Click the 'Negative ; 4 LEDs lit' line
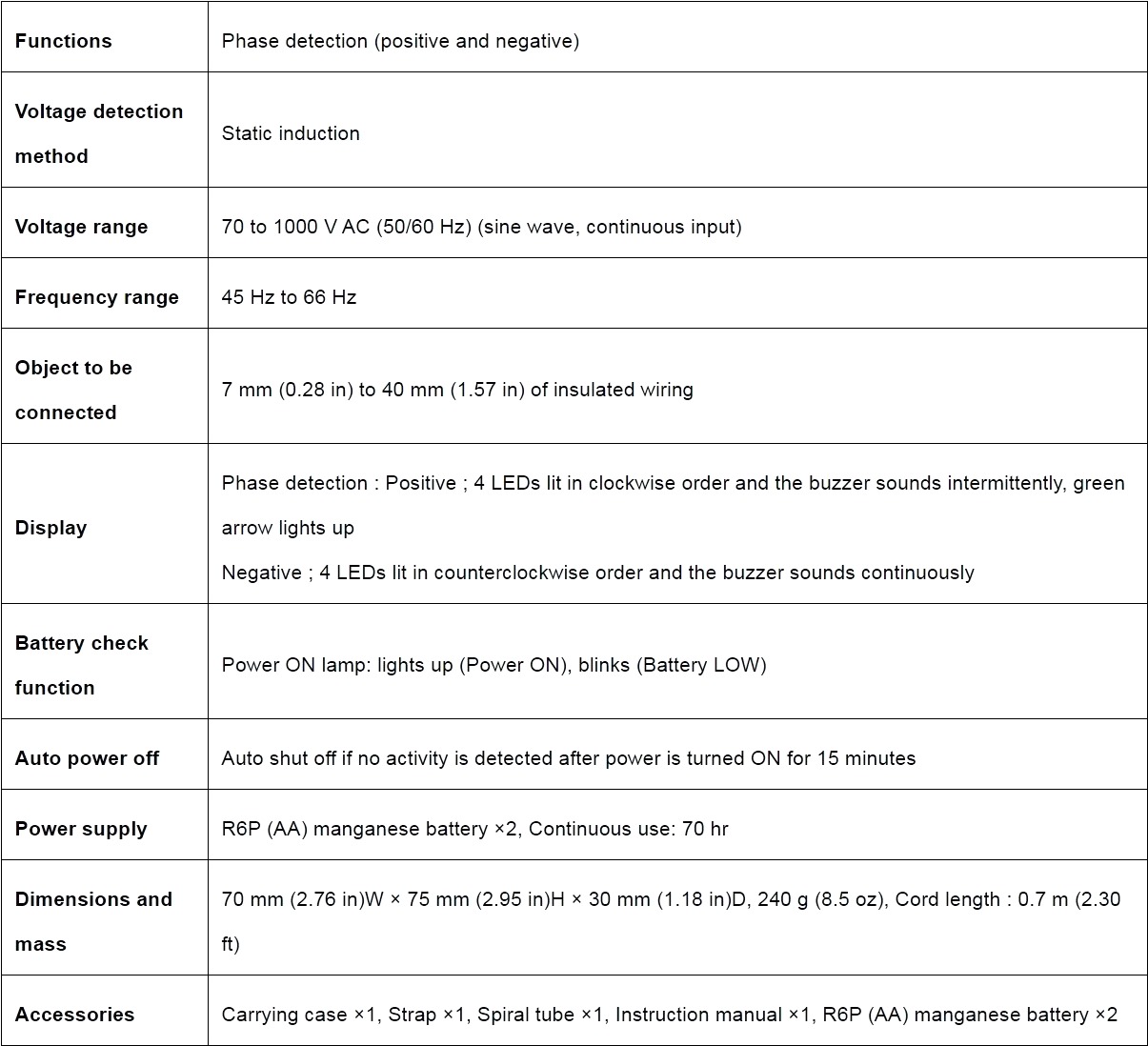 [x=597, y=573]
